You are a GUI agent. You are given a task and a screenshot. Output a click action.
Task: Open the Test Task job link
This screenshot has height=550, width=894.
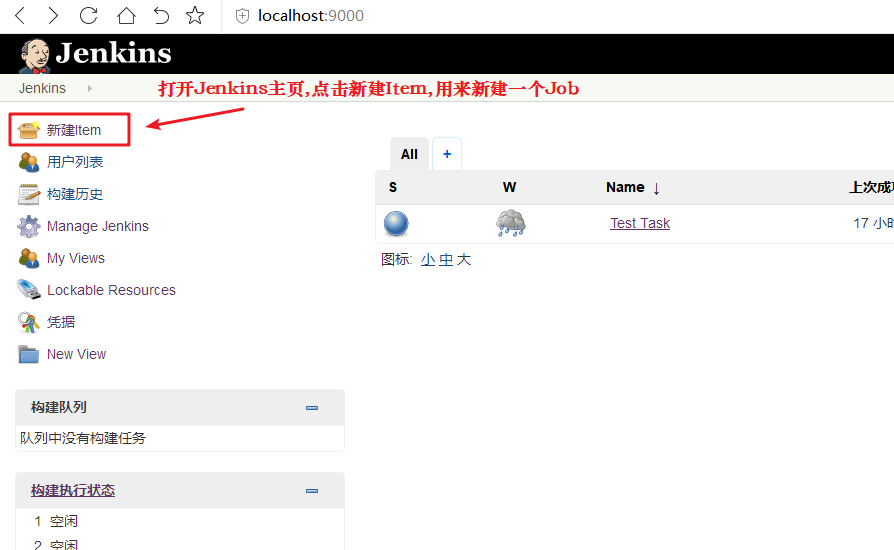tap(640, 223)
